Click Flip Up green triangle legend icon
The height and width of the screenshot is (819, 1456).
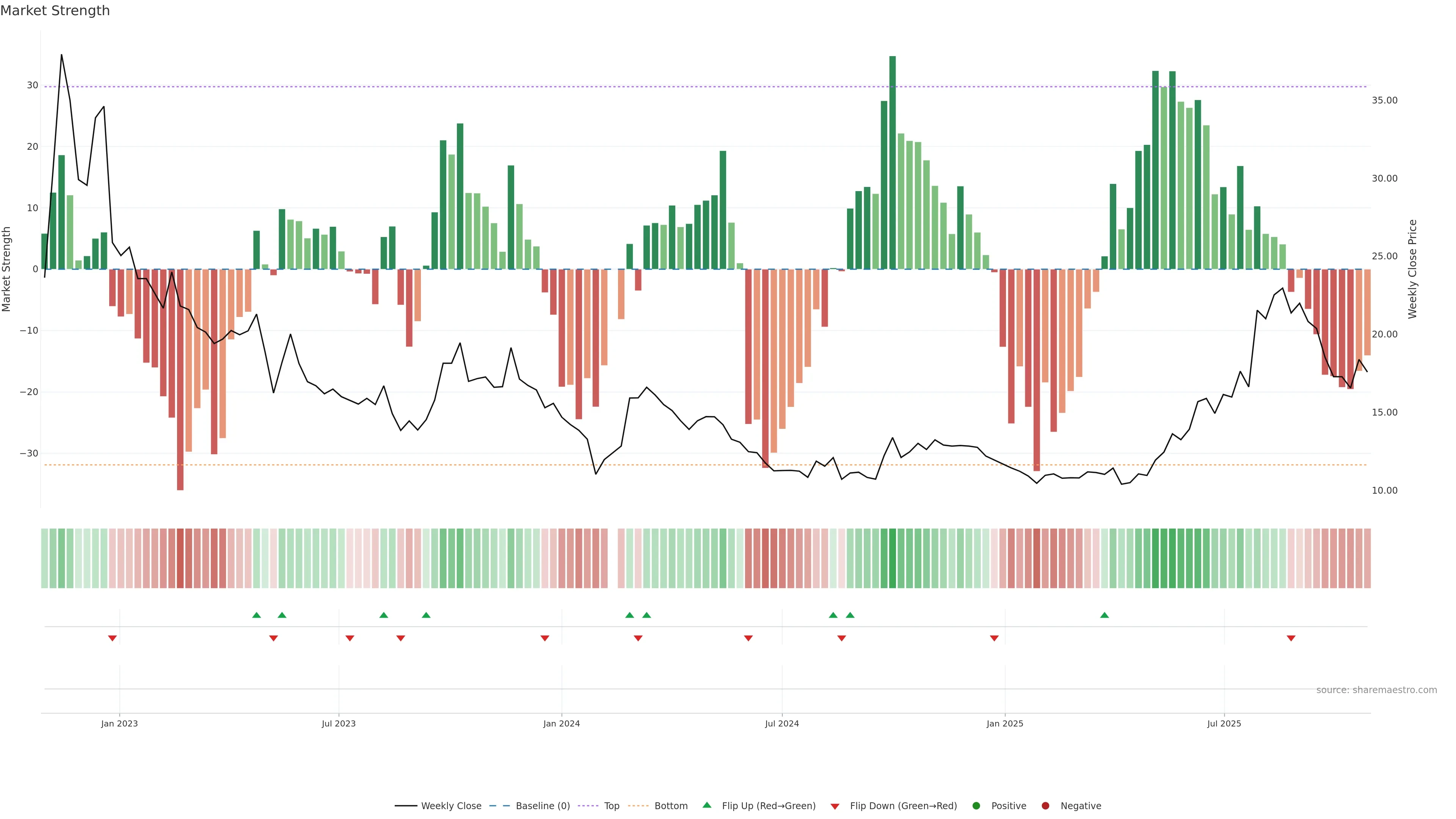(706, 805)
